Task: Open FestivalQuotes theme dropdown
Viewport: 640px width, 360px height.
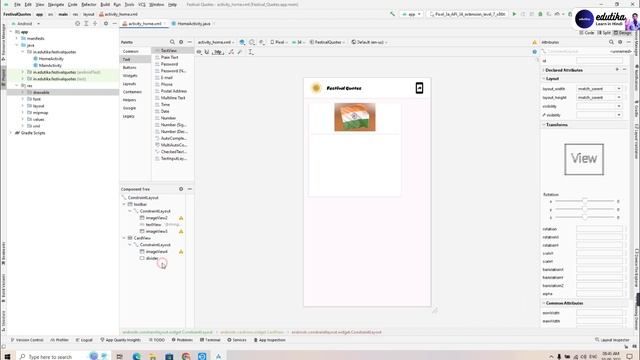Action: (327, 42)
